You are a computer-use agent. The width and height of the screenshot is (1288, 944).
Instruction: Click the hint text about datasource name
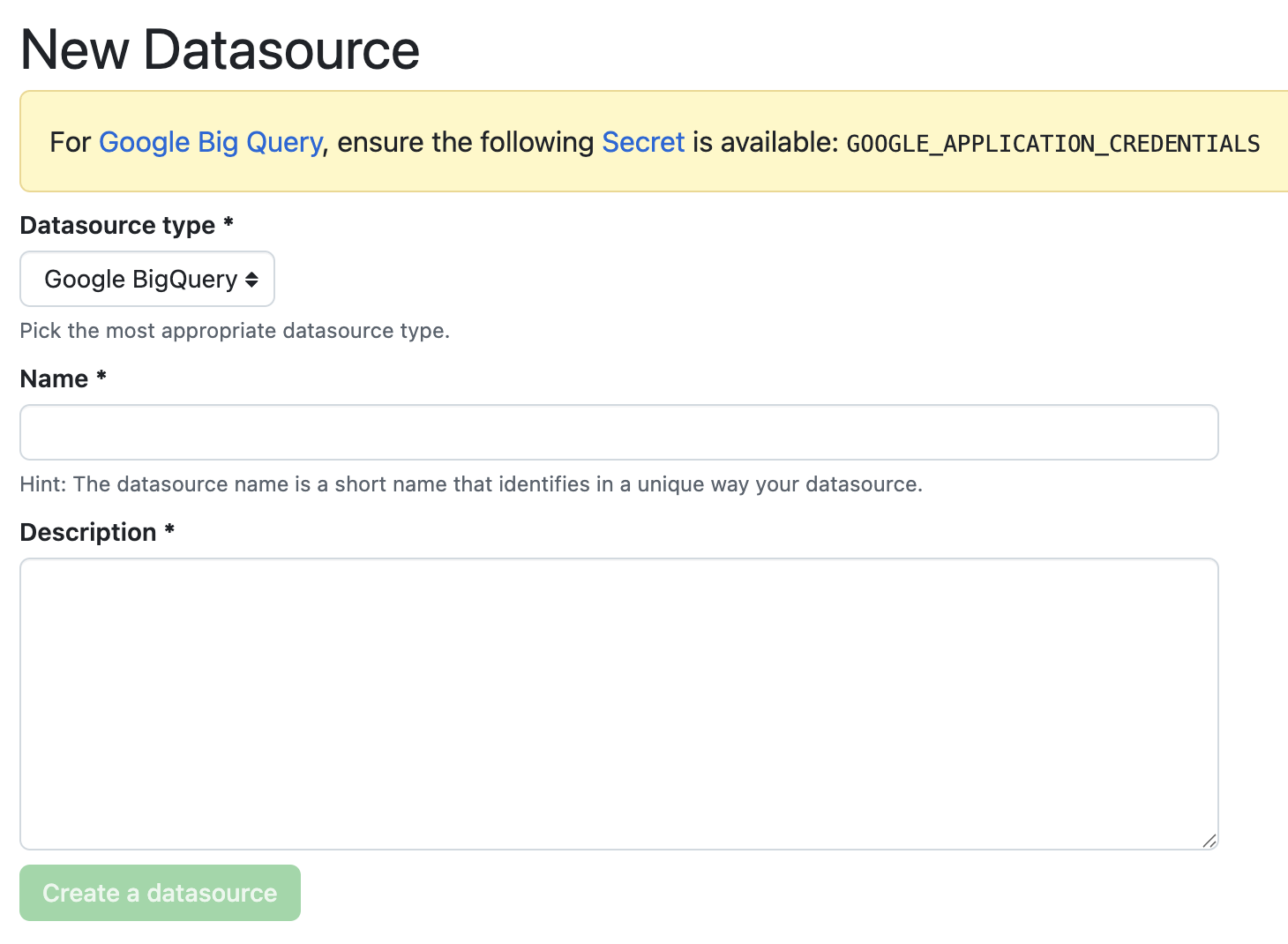[x=471, y=484]
